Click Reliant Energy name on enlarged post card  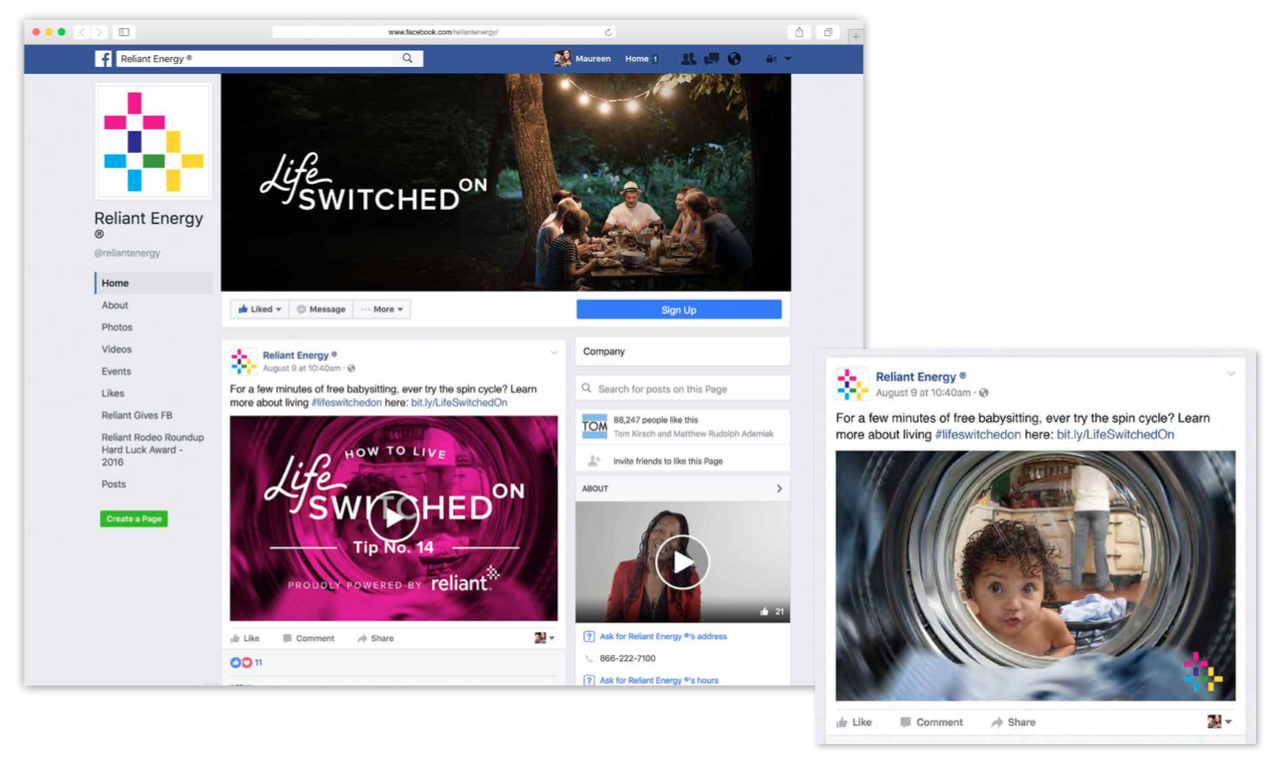pos(915,377)
